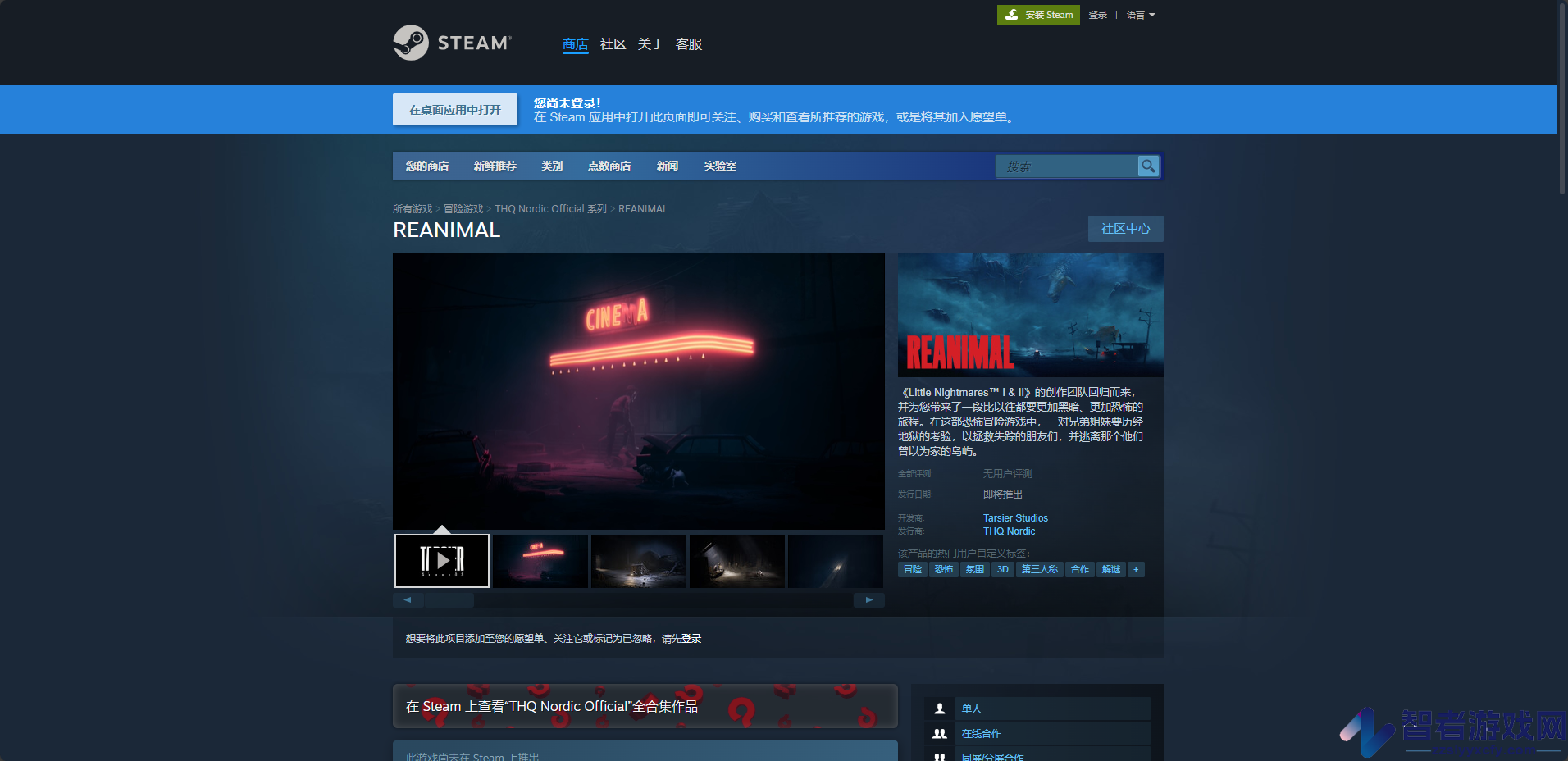The height and width of the screenshot is (761, 1568).
Task: Select the third screenshot thumbnail
Action: point(639,561)
